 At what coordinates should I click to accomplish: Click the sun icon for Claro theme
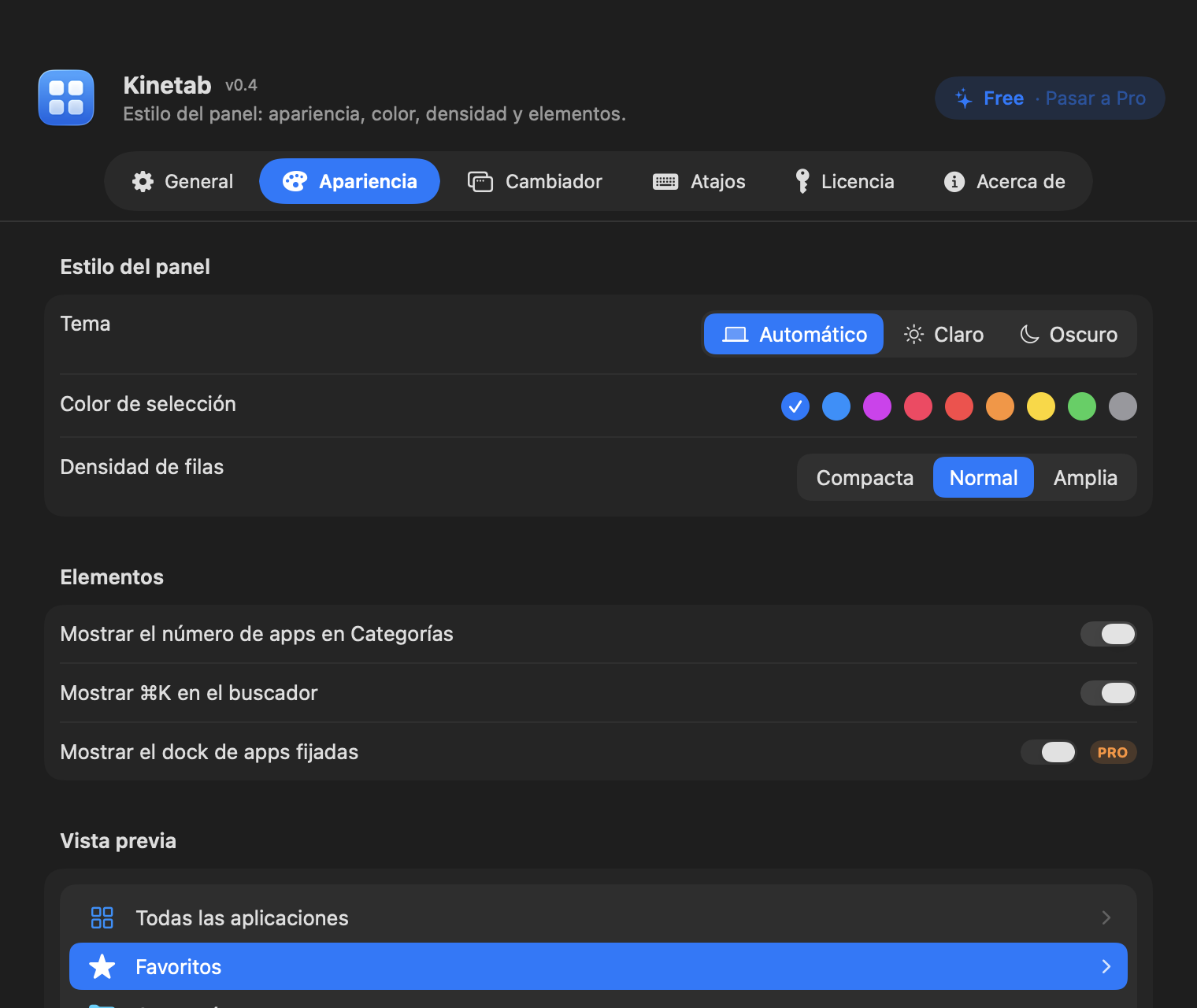pyautogui.click(x=913, y=335)
